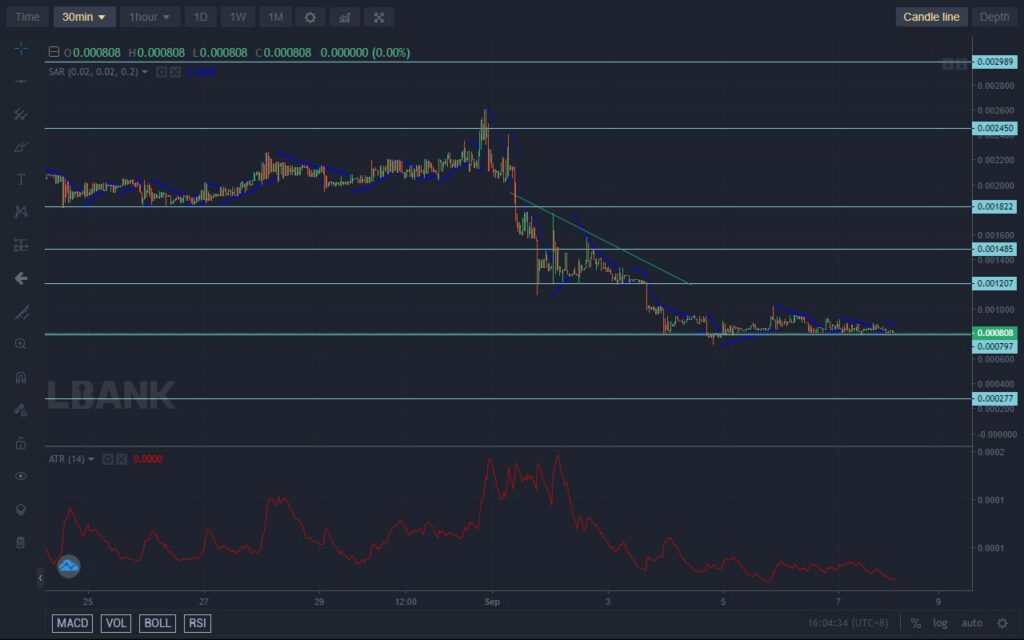Lock all drawing tools
Viewport: 1024px width, 640px height.
(x=21, y=443)
